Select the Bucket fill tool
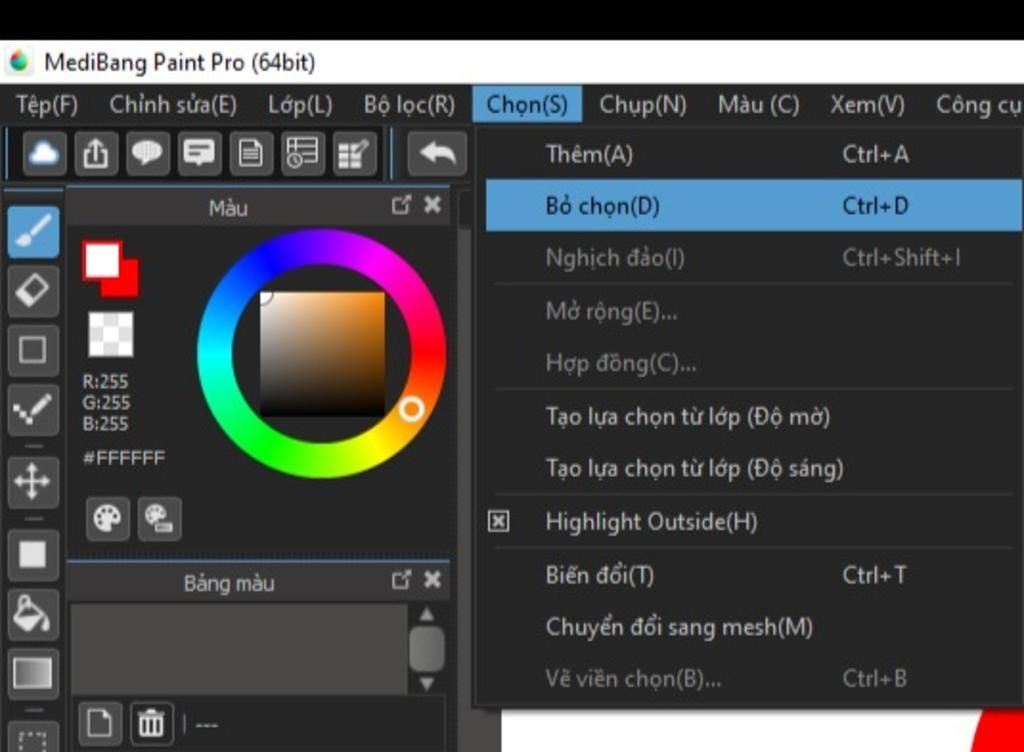This screenshot has height=752, width=1024. tap(33, 614)
